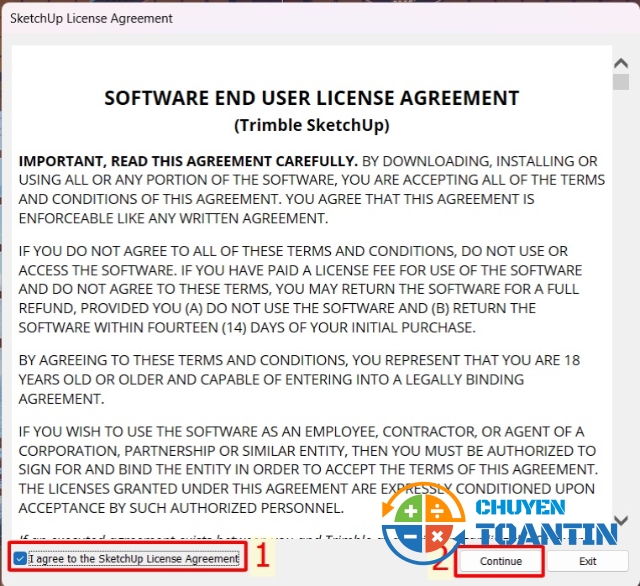Click 'ACCEPTANCE BY SUCH AUTHORIZED PERSONNEL.' line

181,508
